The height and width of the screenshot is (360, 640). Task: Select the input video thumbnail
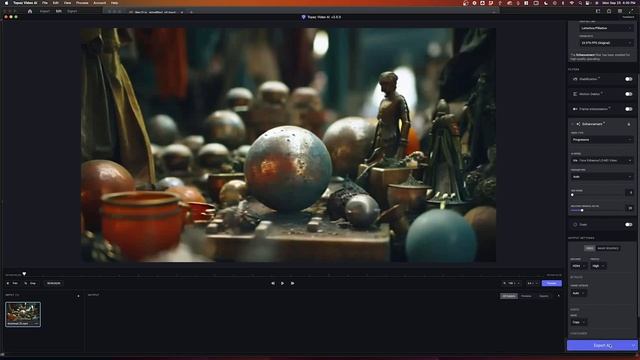pyautogui.click(x=23, y=314)
